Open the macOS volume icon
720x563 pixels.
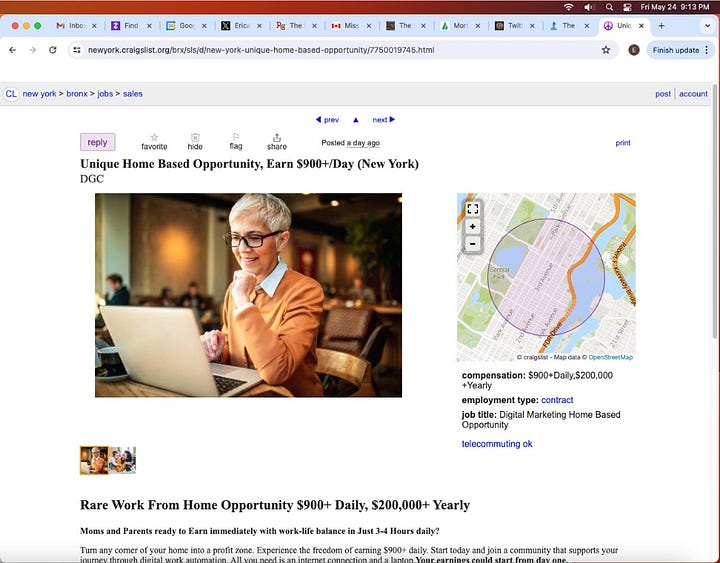tap(589, 7)
